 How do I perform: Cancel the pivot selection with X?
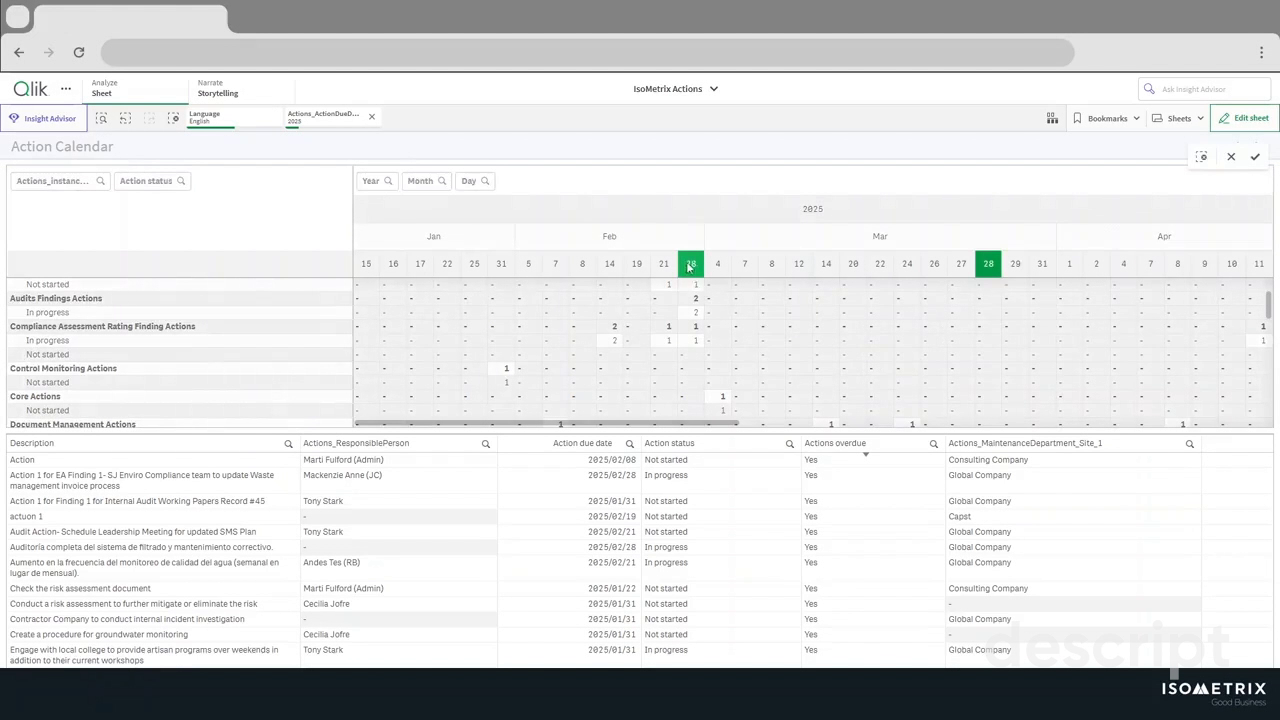[x=1231, y=157]
